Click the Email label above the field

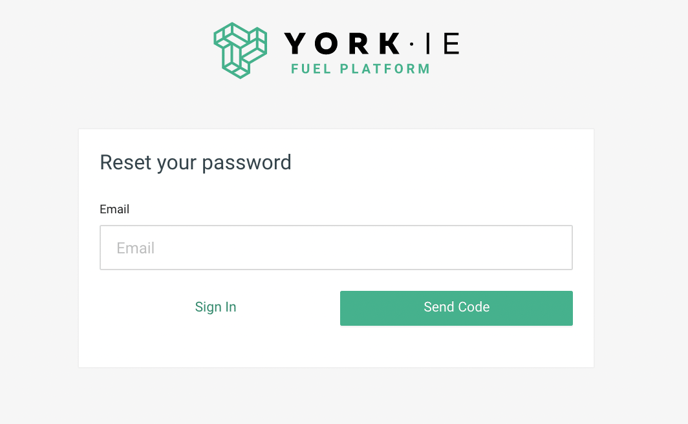coord(115,209)
